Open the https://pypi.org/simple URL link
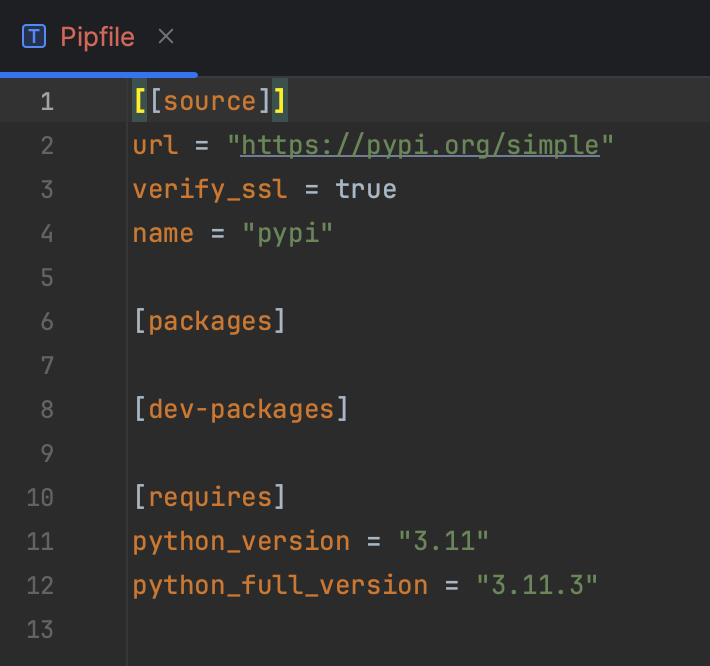 tap(420, 146)
